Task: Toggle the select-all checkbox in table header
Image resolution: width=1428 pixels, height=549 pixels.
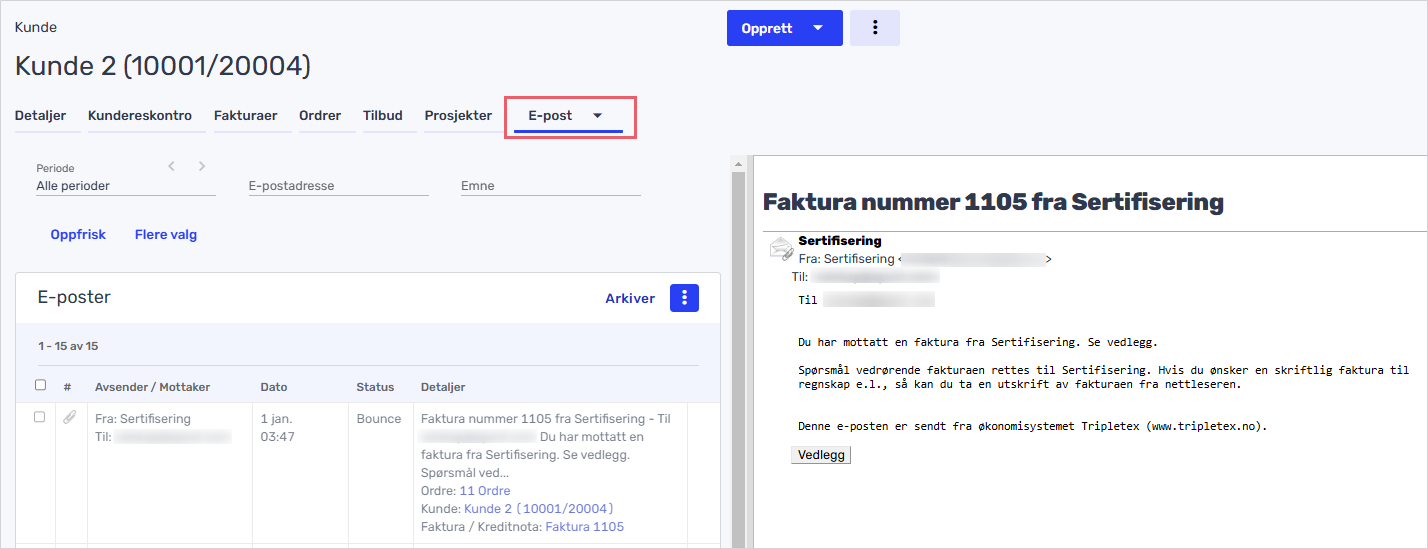Action: tap(40, 385)
